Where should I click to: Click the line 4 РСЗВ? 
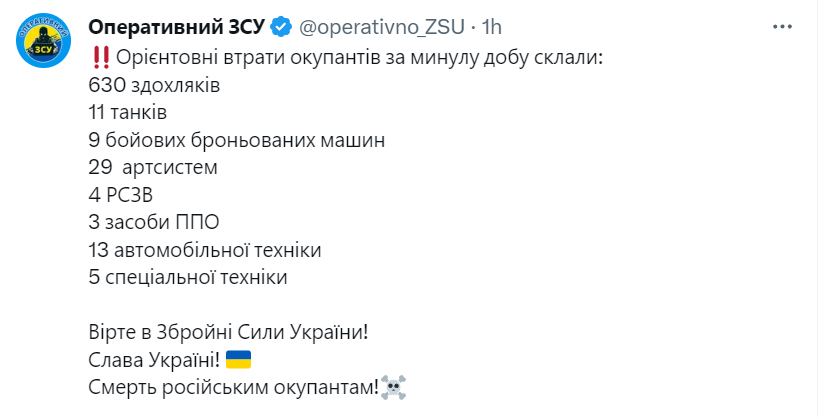[x=121, y=195]
